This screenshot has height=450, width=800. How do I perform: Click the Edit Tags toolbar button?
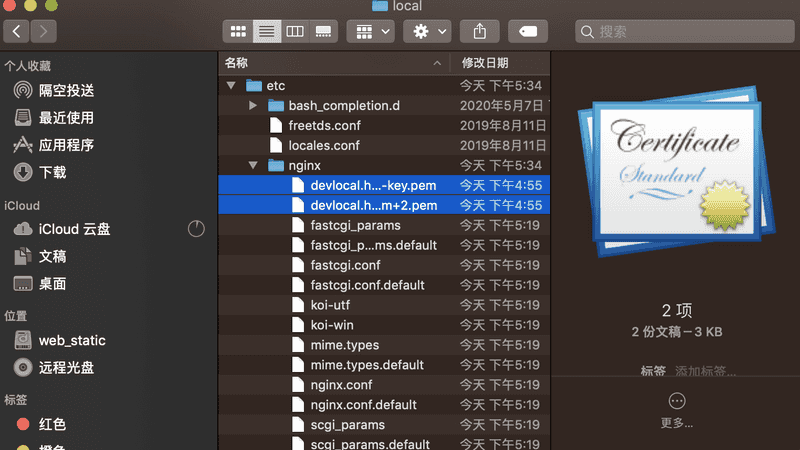pyautogui.click(x=527, y=32)
